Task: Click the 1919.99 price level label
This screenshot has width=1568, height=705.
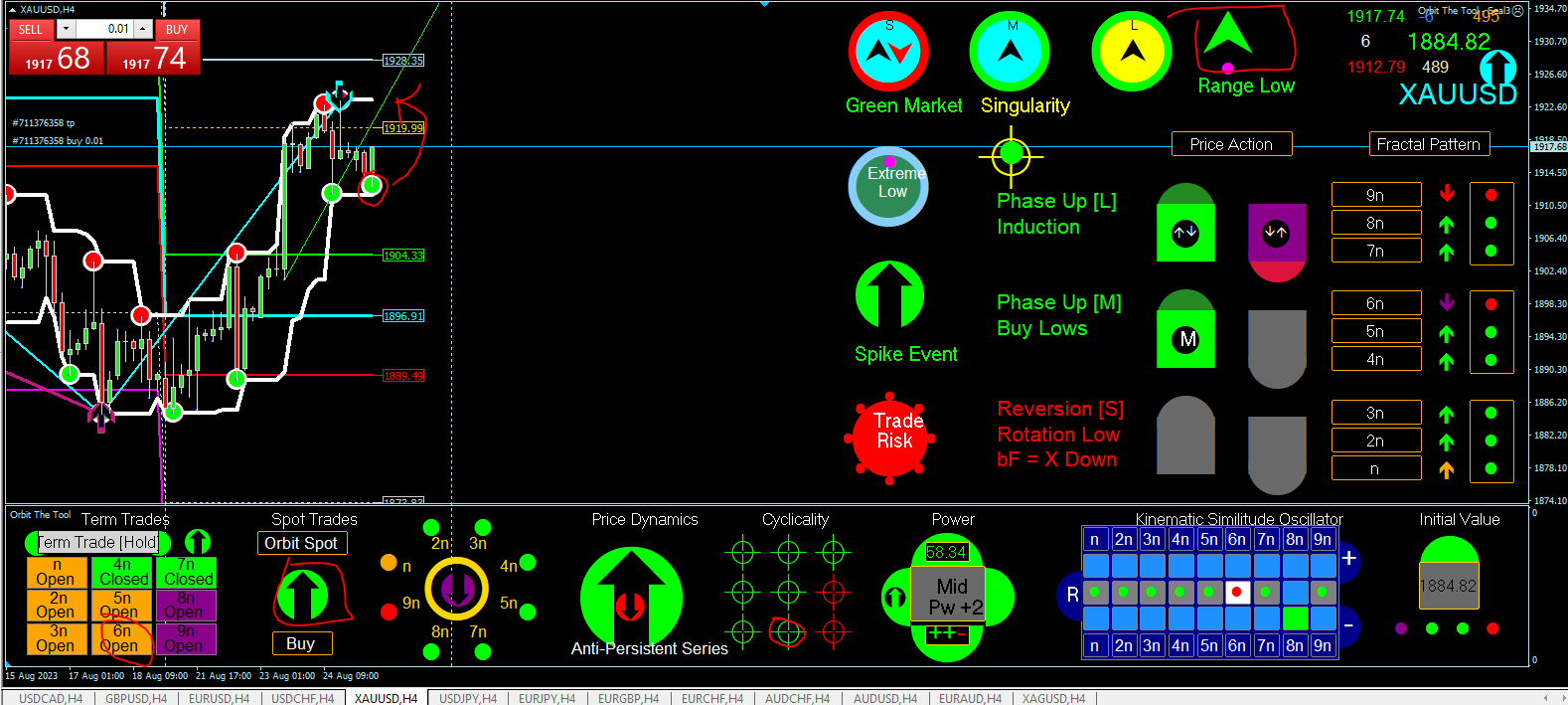Action: point(403,128)
